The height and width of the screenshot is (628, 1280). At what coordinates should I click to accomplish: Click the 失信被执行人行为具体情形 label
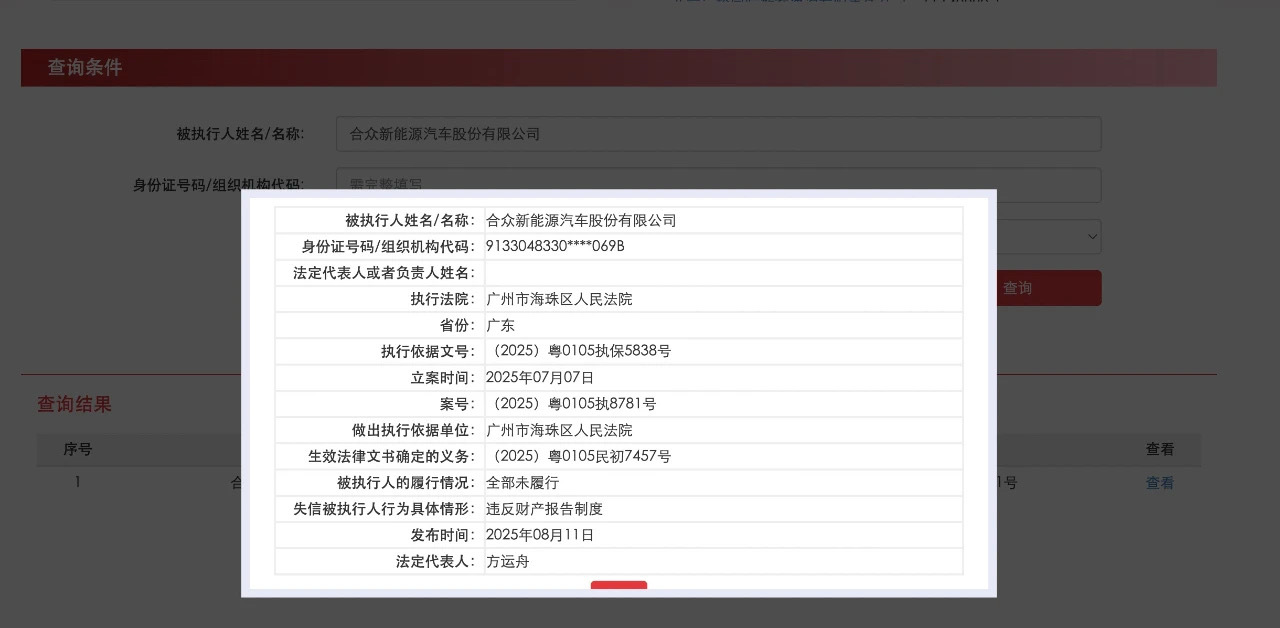(384, 509)
